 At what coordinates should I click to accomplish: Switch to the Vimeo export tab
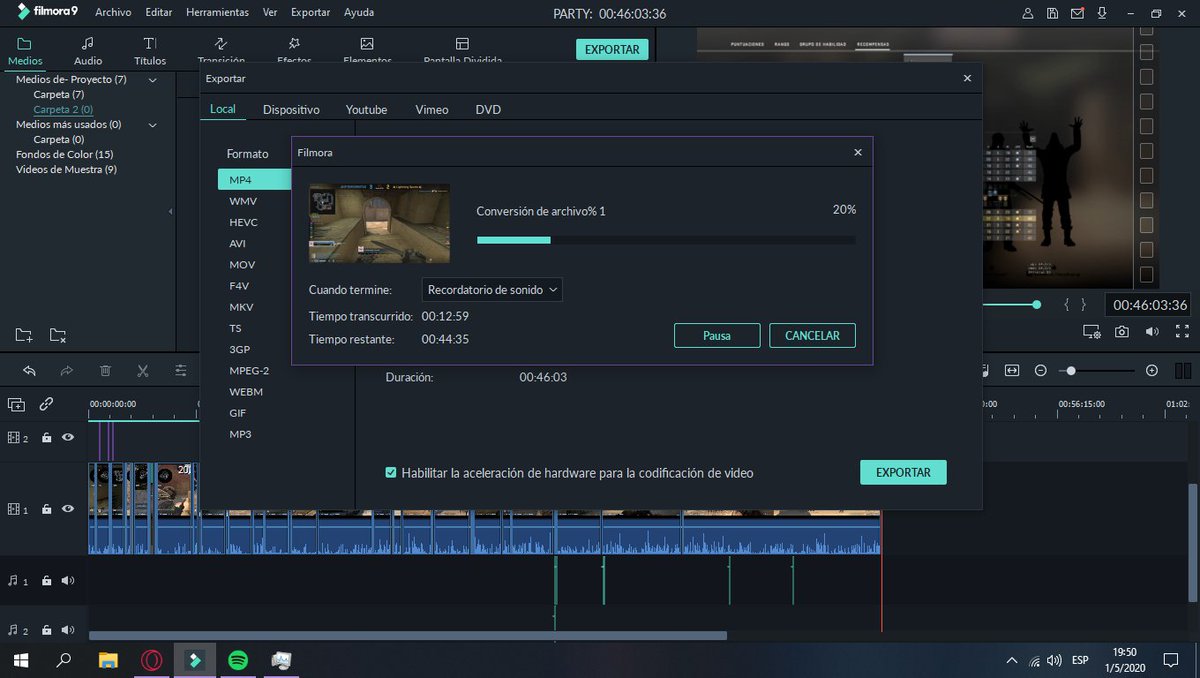click(432, 109)
